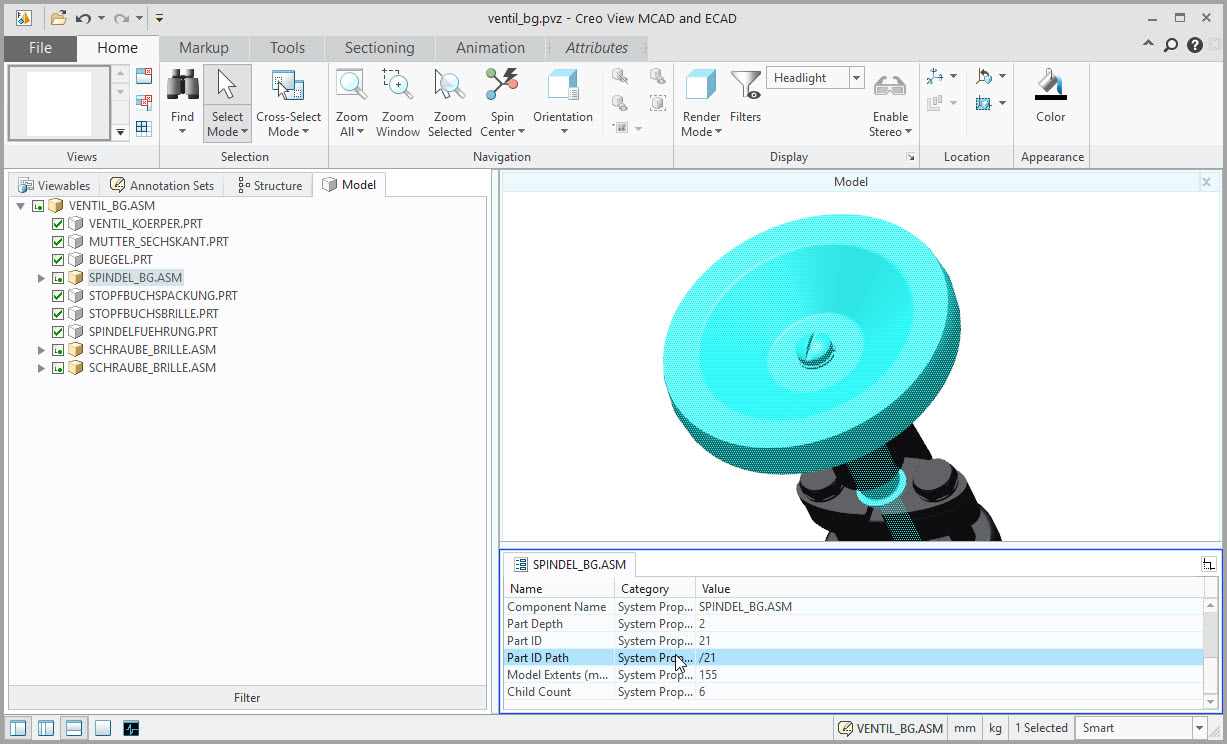Switch to the Sectioning ribbon tab

coord(379,48)
